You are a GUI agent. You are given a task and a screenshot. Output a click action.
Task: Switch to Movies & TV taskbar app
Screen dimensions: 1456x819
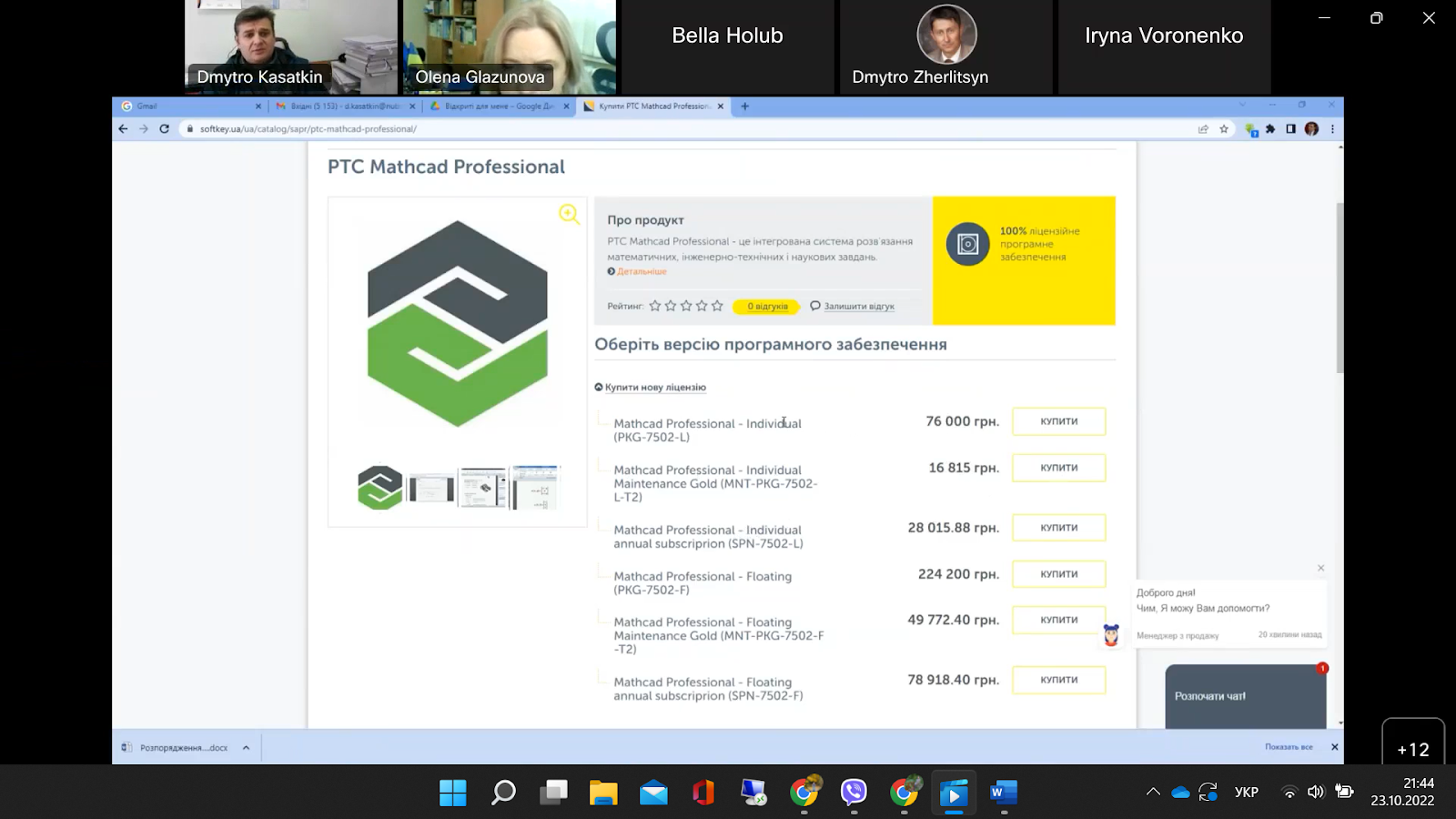[954, 794]
